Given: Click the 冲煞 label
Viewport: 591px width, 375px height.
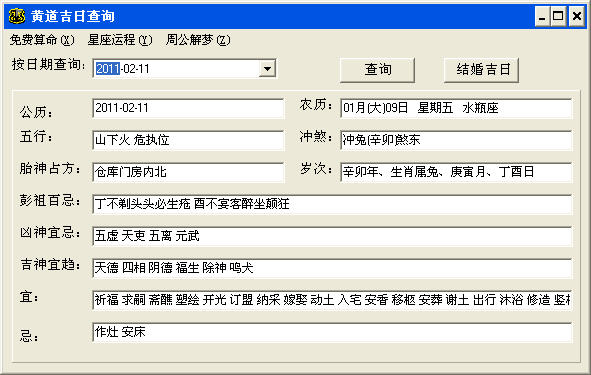Looking at the screenshot, I should [x=316, y=137].
